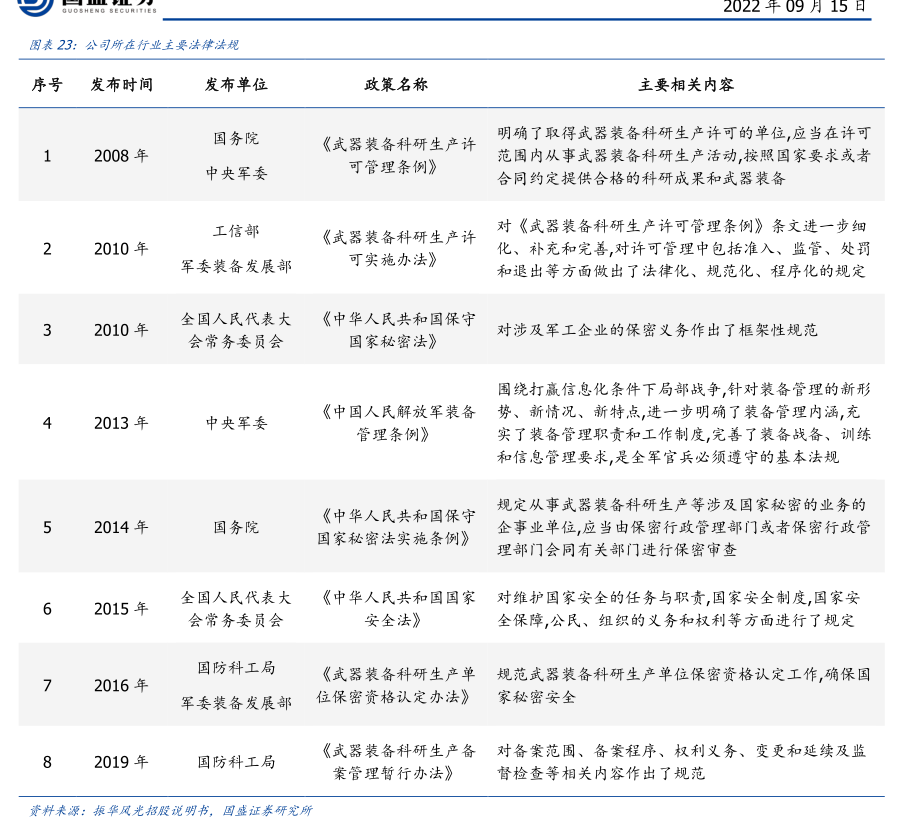Click row number 7 in table
The width and height of the screenshot is (903, 828).
pos(47,686)
